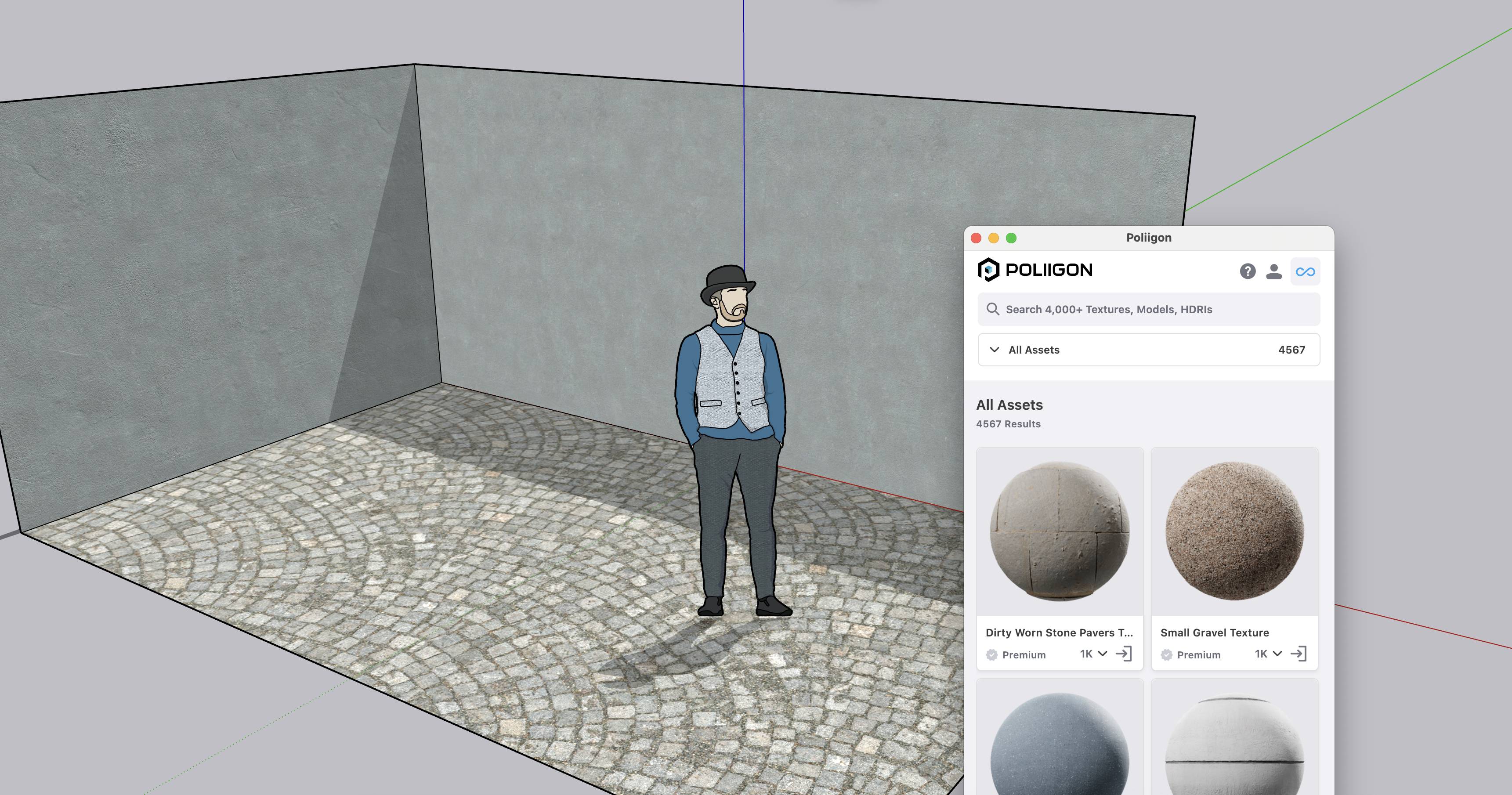Close the Poliigon window
The height and width of the screenshot is (795, 1512).
pyautogui.click(x=976, y=238)
